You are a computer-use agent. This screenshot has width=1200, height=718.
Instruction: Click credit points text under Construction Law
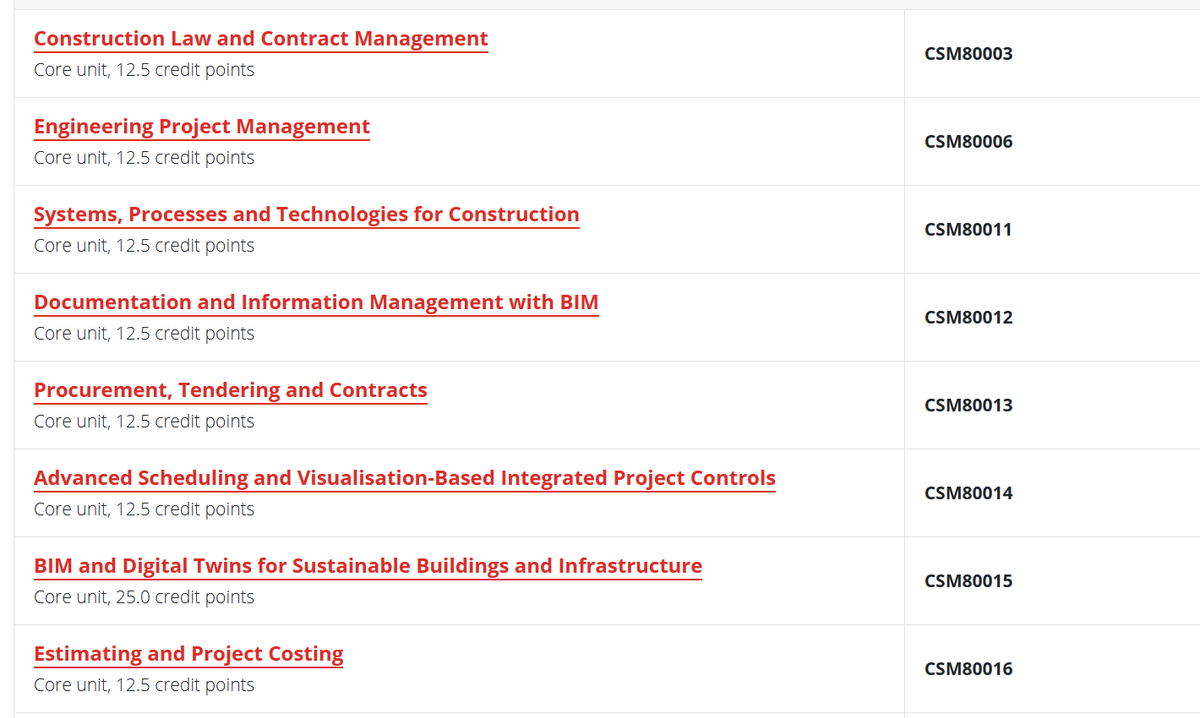(x=144, y=70)
